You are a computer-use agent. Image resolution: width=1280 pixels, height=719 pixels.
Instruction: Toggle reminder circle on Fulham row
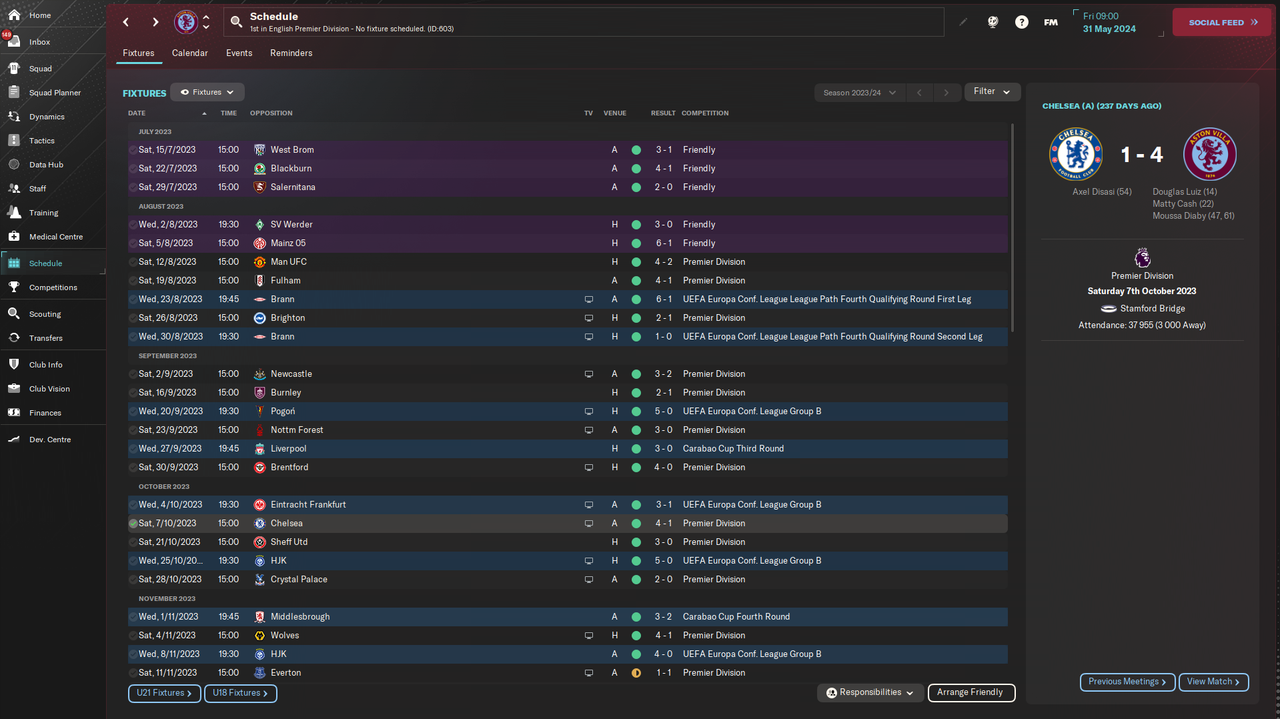[x=133, y=281]
